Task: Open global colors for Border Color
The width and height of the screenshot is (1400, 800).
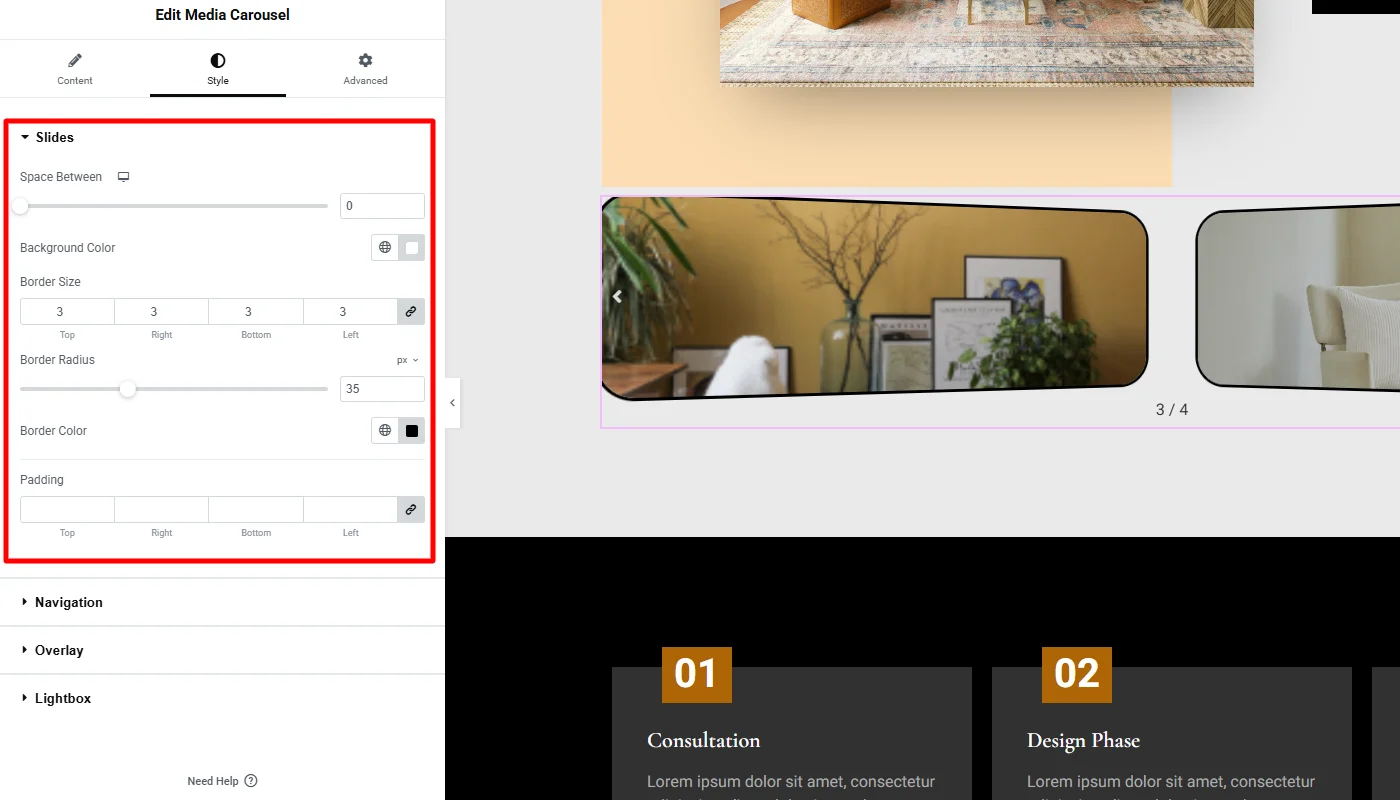Action: tap(385, 430)
